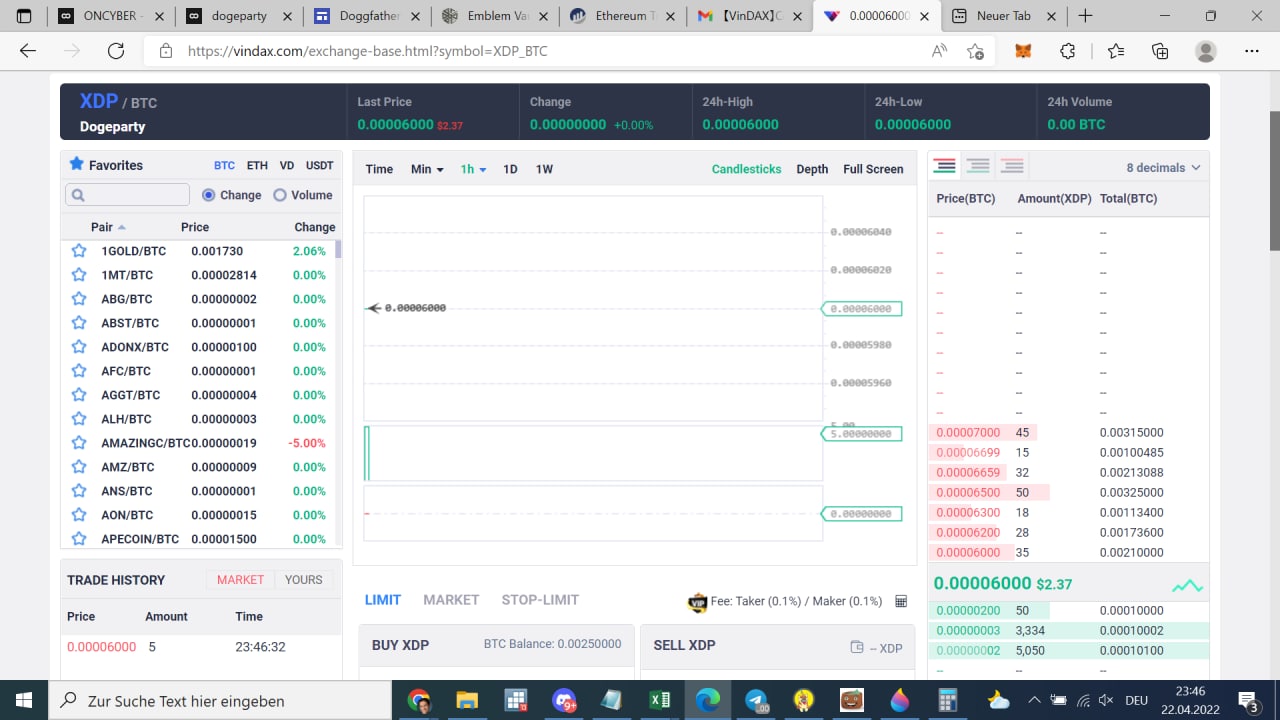Star the 1GOLD/BTC pair as favorite
This screenshot has height=720, width=1280.
(78, 251)
